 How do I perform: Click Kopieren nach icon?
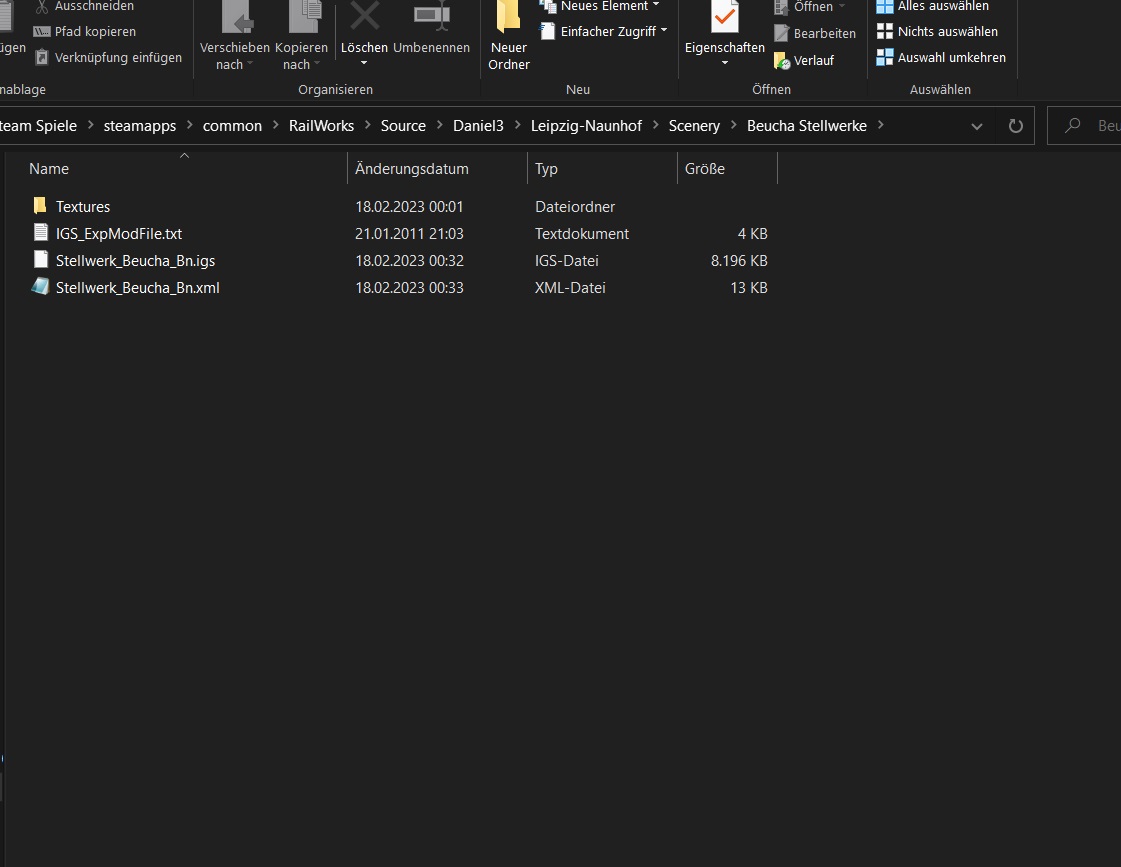(x=301, y=18)
